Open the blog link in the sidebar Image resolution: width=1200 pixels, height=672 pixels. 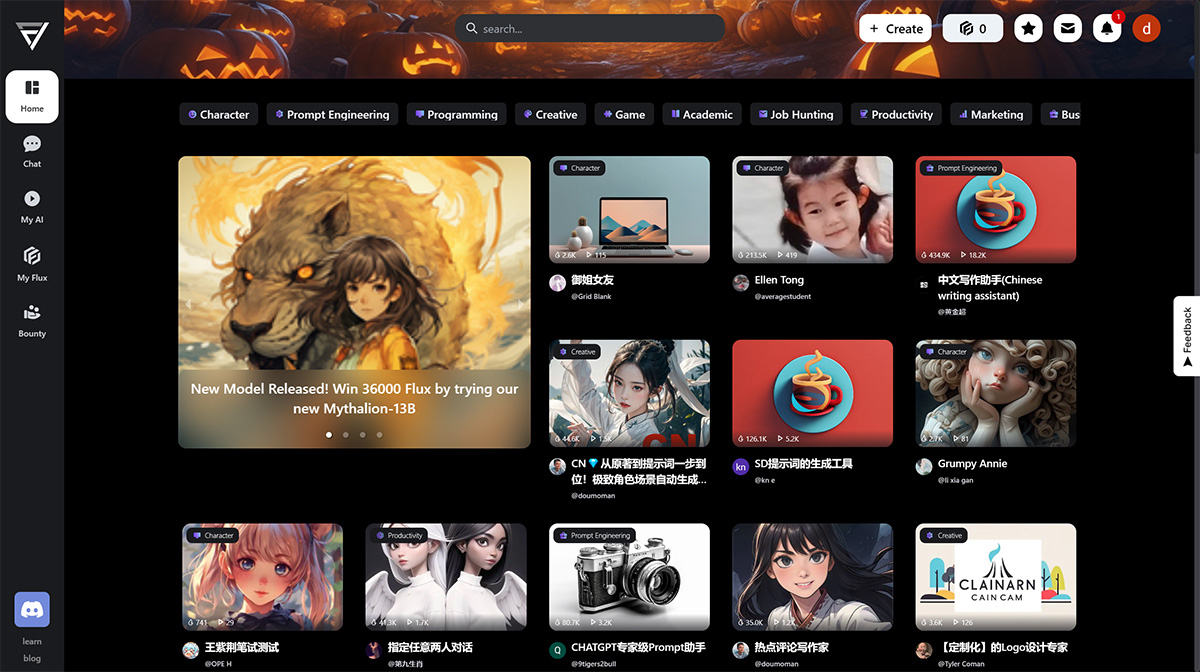coord(31,657)
